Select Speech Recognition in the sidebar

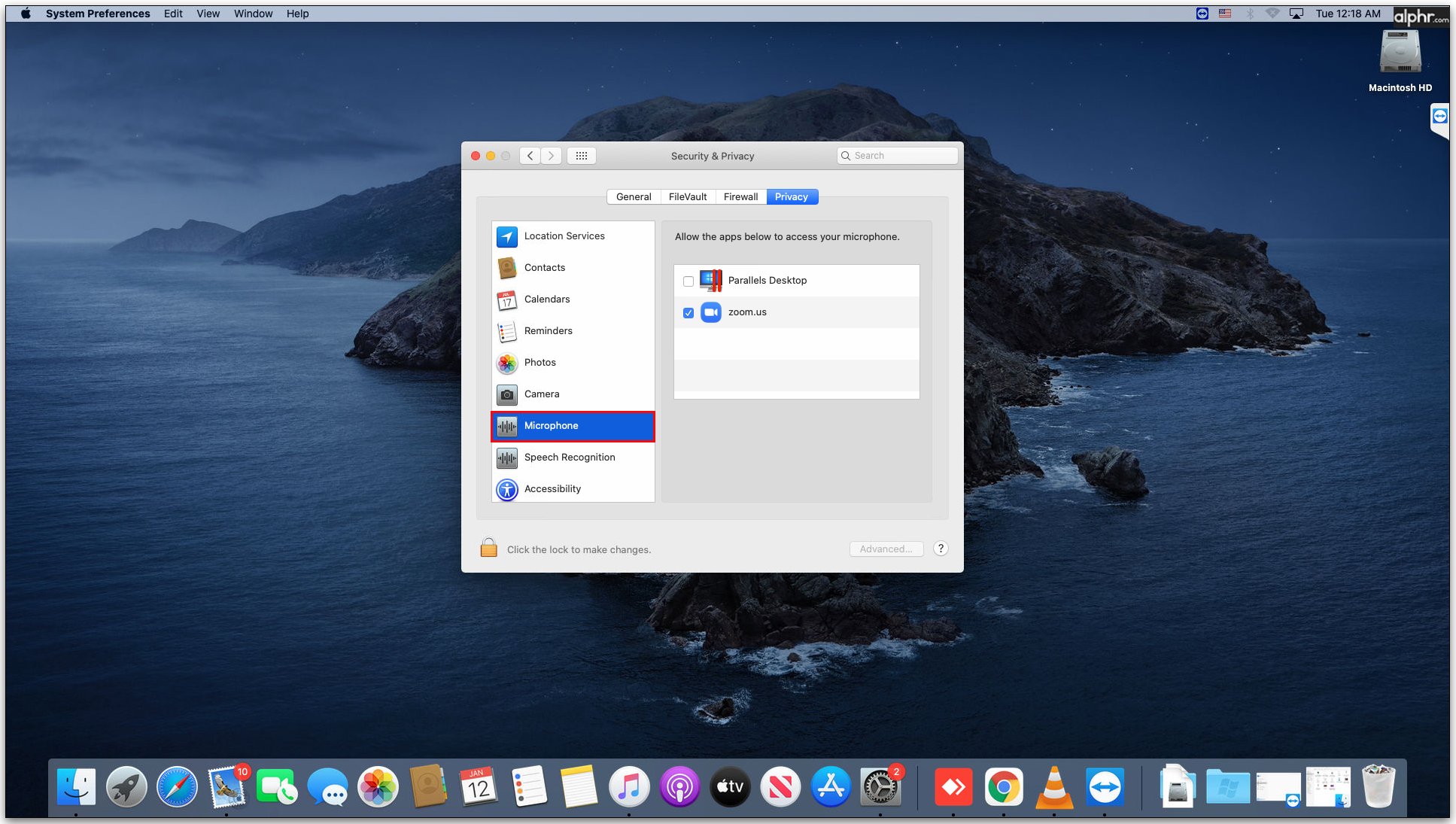click(569, 458)
